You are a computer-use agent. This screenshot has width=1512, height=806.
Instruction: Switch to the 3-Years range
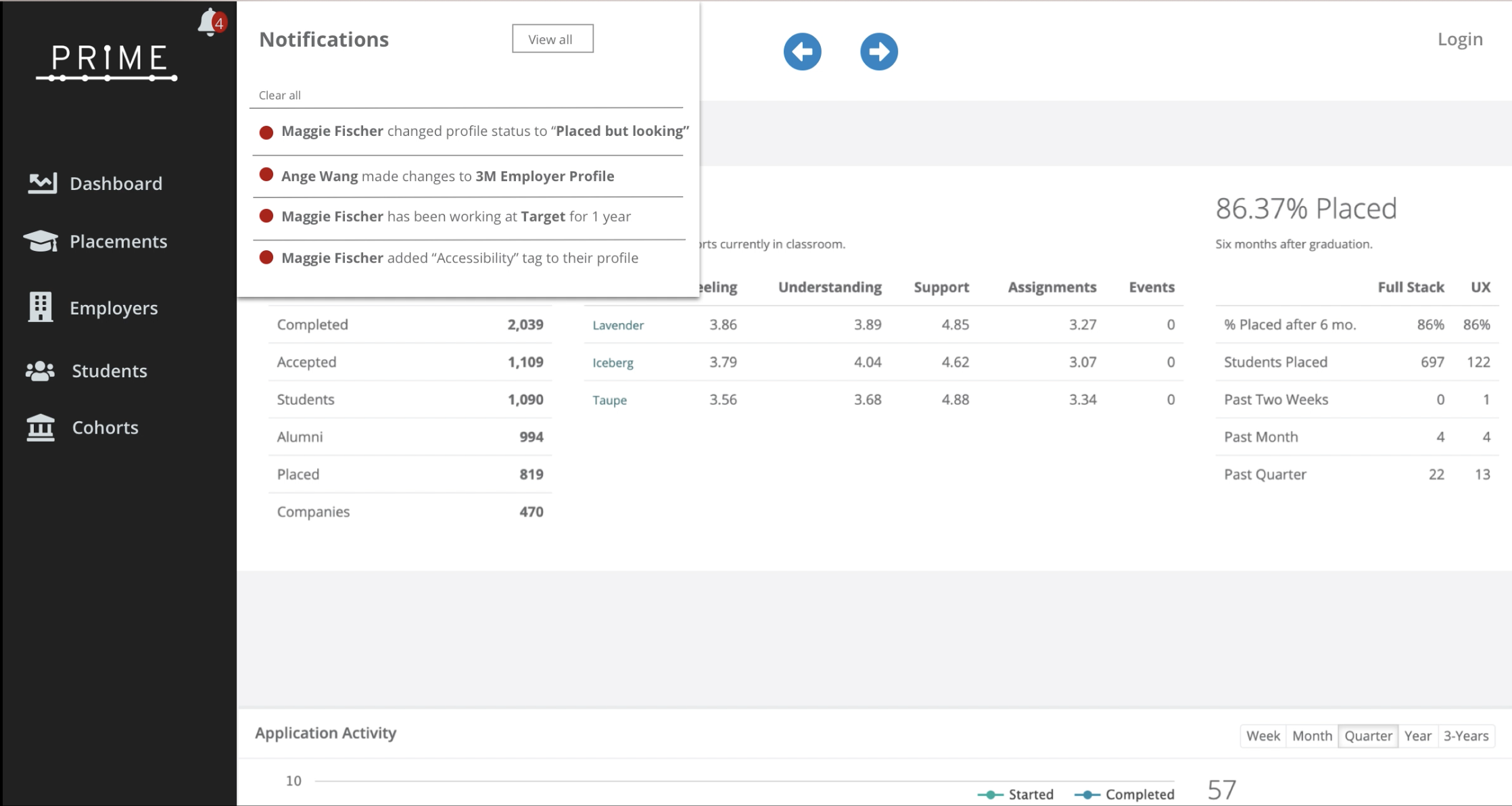pyautogui.click(x=1465, y=736)
